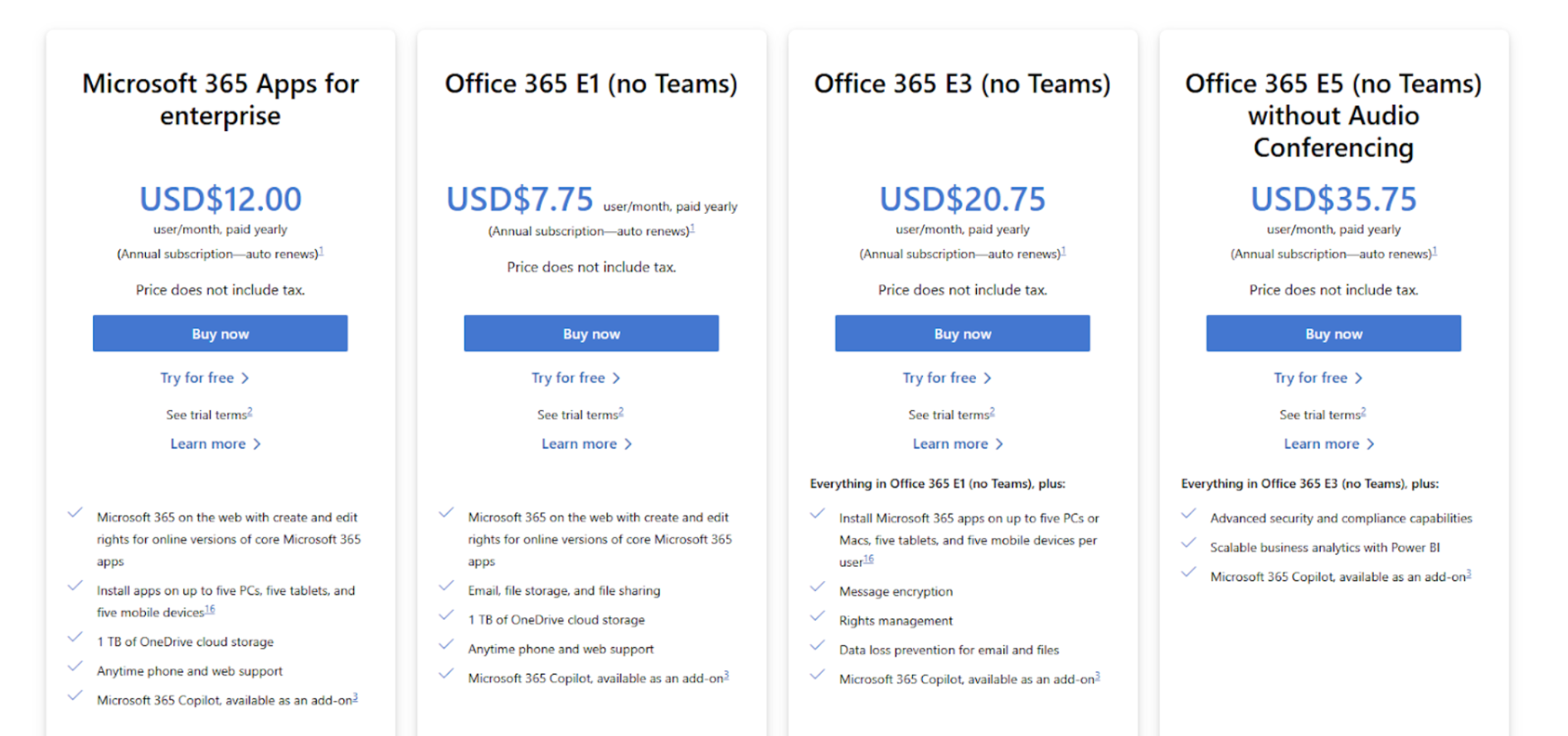Open Try for free for Office 365 E1
Image resolution: width=1568 pixels, height=736 pixels.
[576, 377]
